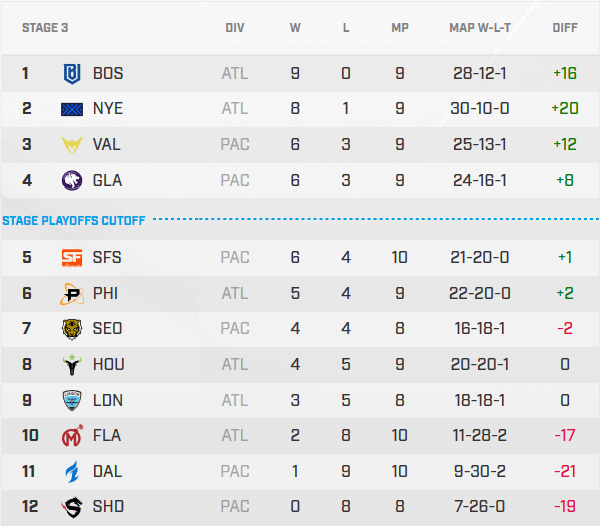The image size is (600, 526).
Task: Open the NYE team name link
Action: pos(107,109)
